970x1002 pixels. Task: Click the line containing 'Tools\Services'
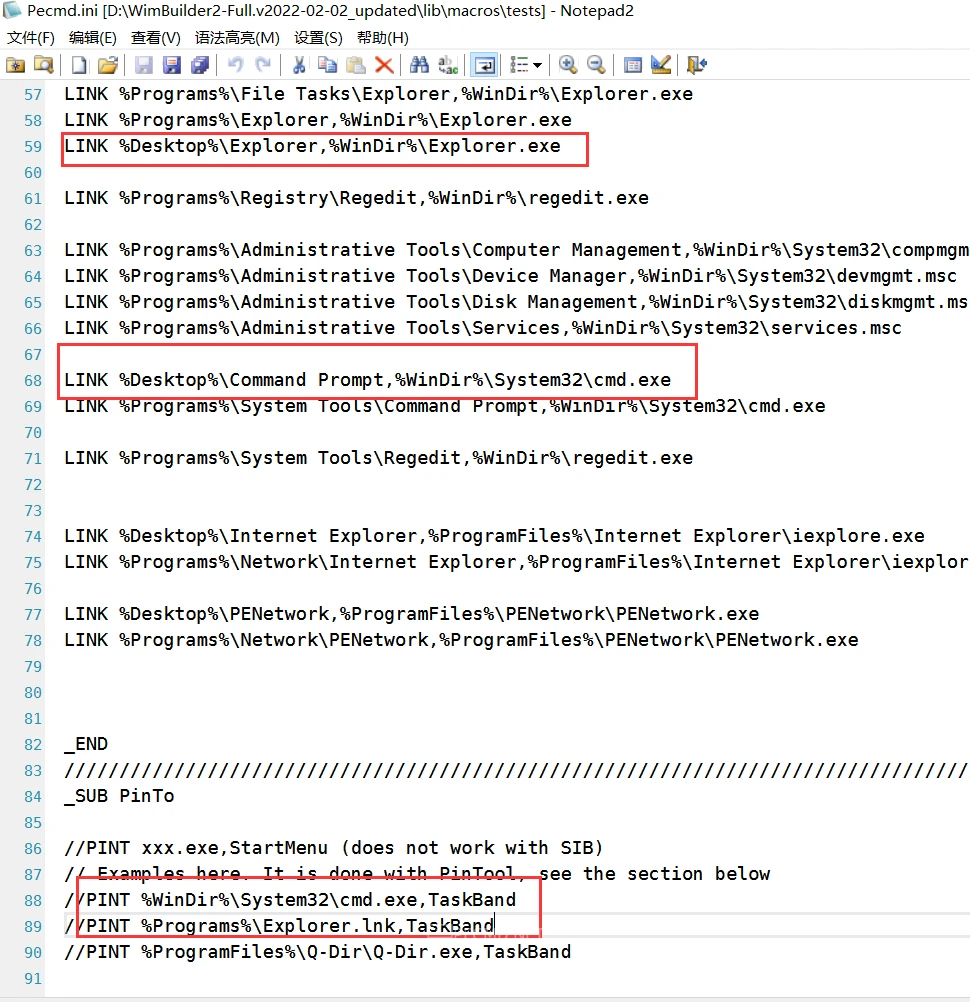point(483,328)
